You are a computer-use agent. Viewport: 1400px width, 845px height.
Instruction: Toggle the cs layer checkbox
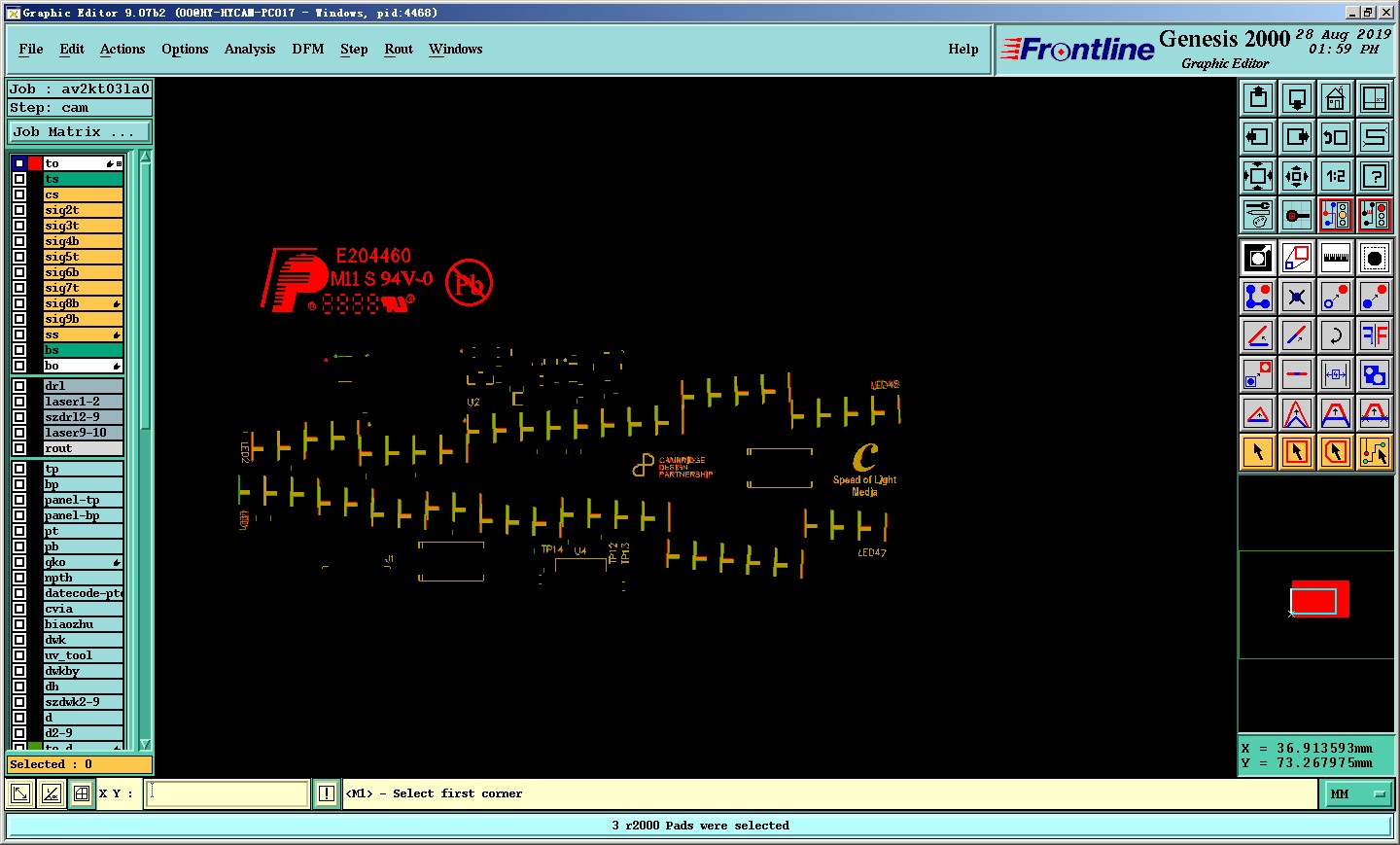[19, 194]
